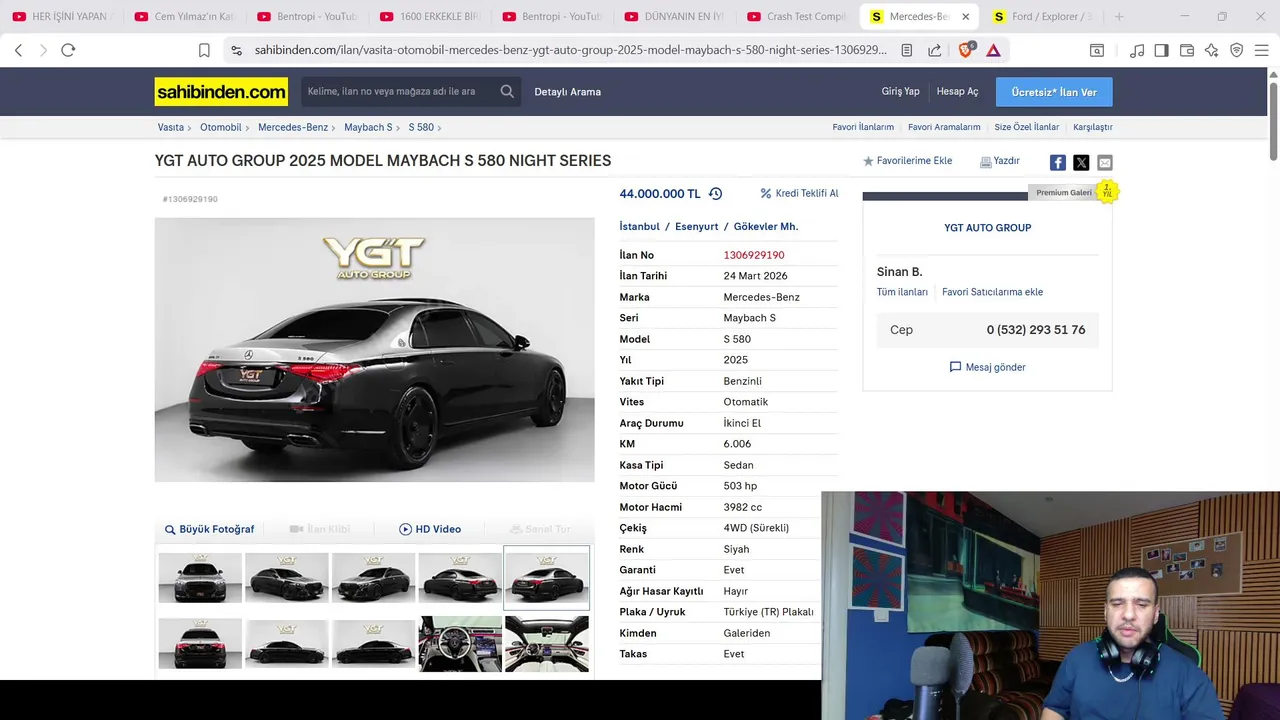Open Büyük Fotoğraf view
Screen dimensions: 1280x720
(210, 529)
